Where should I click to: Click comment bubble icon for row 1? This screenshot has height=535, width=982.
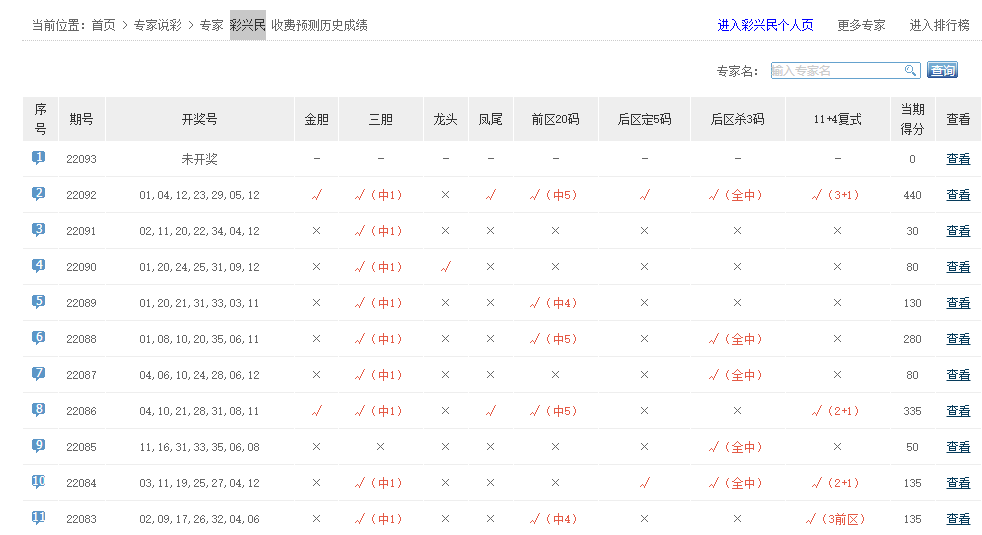(x=39, y=158)
